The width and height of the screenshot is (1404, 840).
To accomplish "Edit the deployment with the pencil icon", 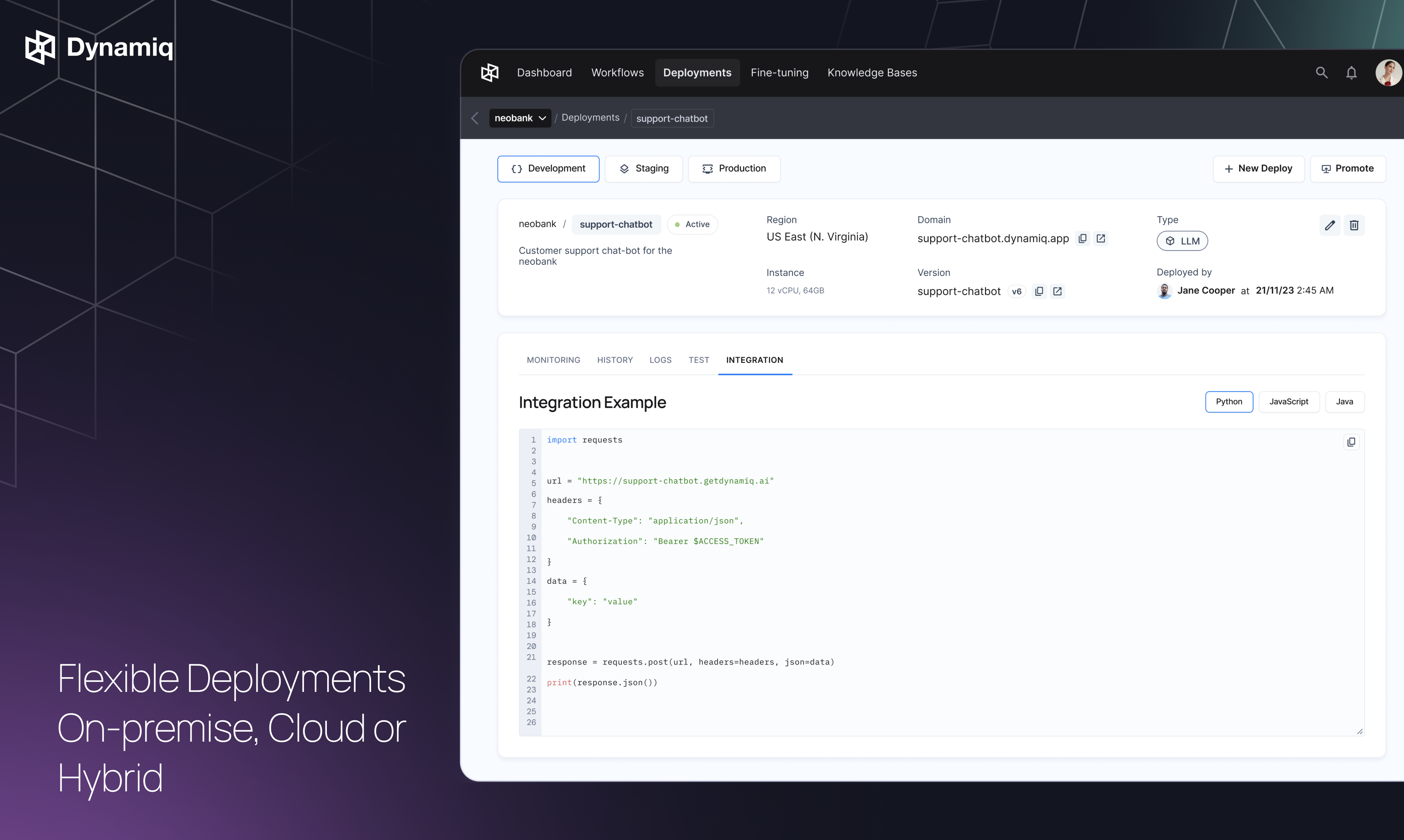I will [1329, 225].
